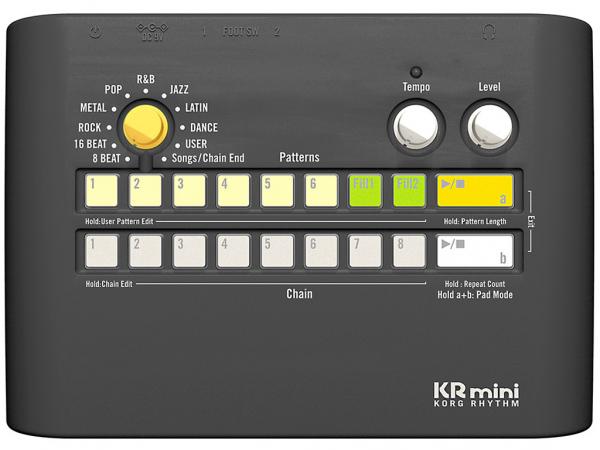Select chain pad 8
This screenshot has width=600, height=450.
point(408,250)
